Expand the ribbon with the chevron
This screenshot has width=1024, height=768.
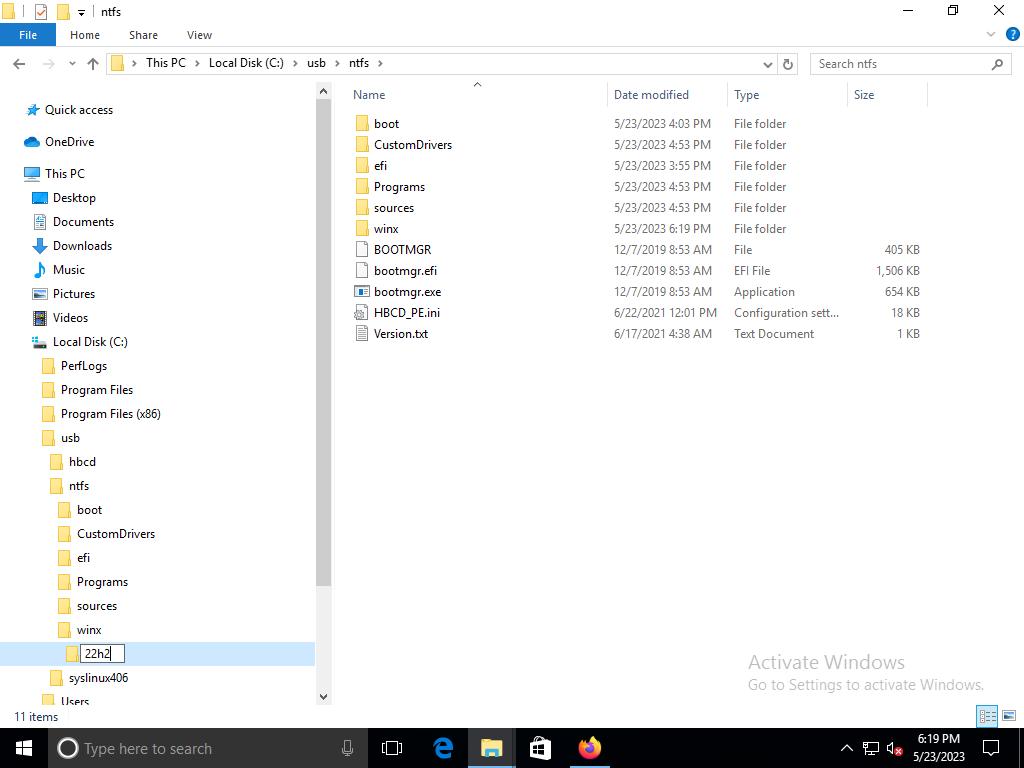coord(992,34)
